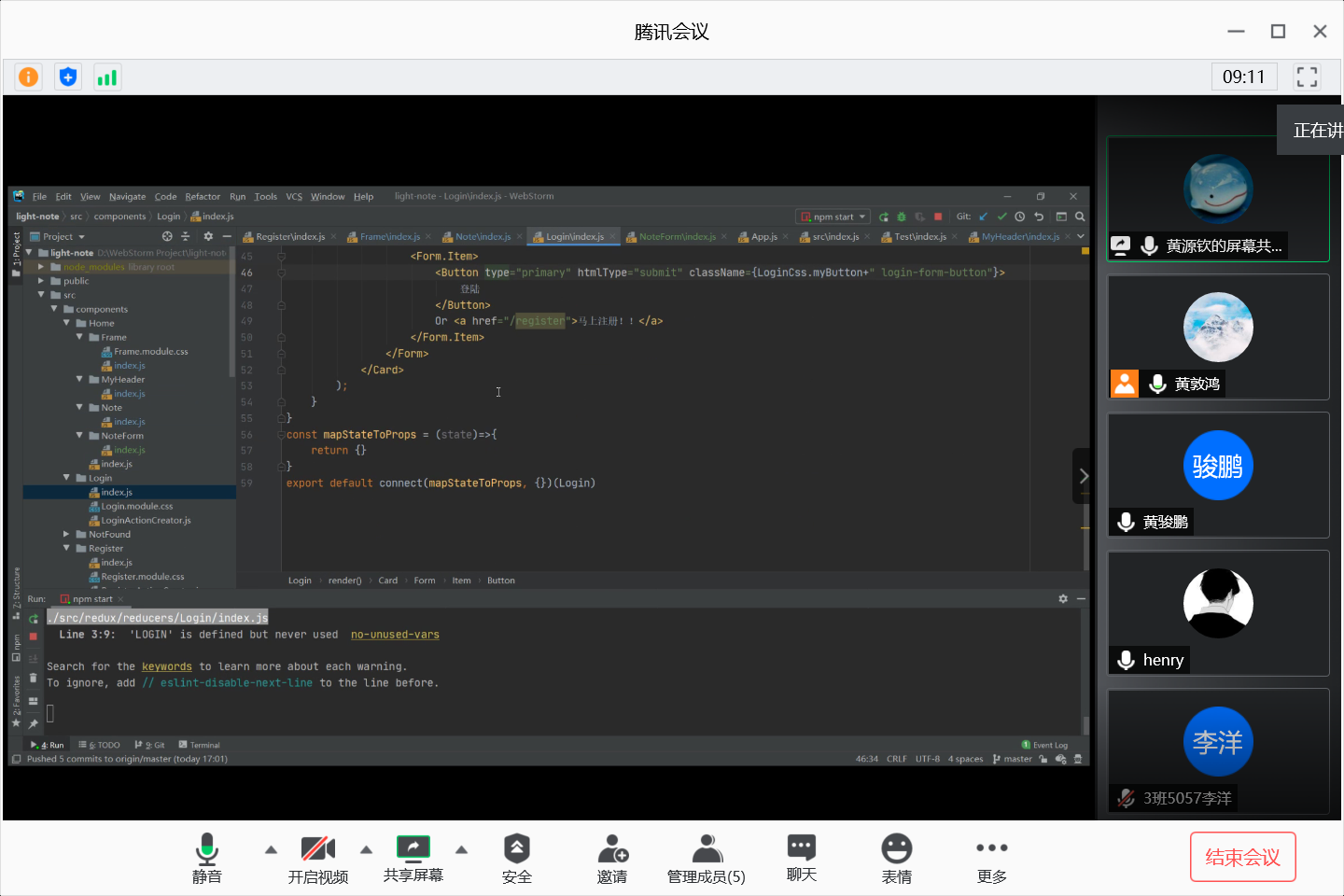Click the orange host icon beside 黄敦鸿

1125,384
